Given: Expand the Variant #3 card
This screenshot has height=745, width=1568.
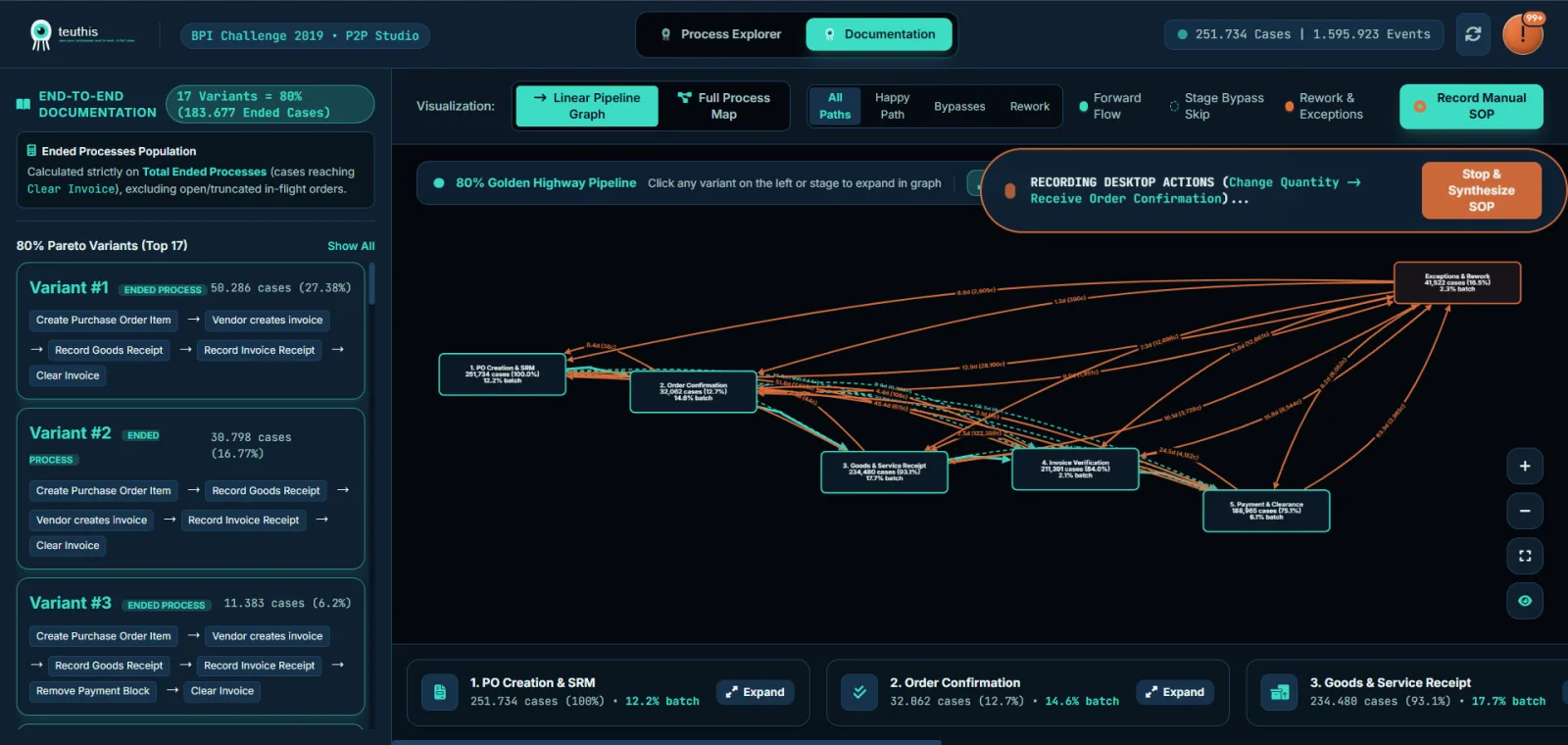Looking at the screenshot, I should click(x=191, y=647).
